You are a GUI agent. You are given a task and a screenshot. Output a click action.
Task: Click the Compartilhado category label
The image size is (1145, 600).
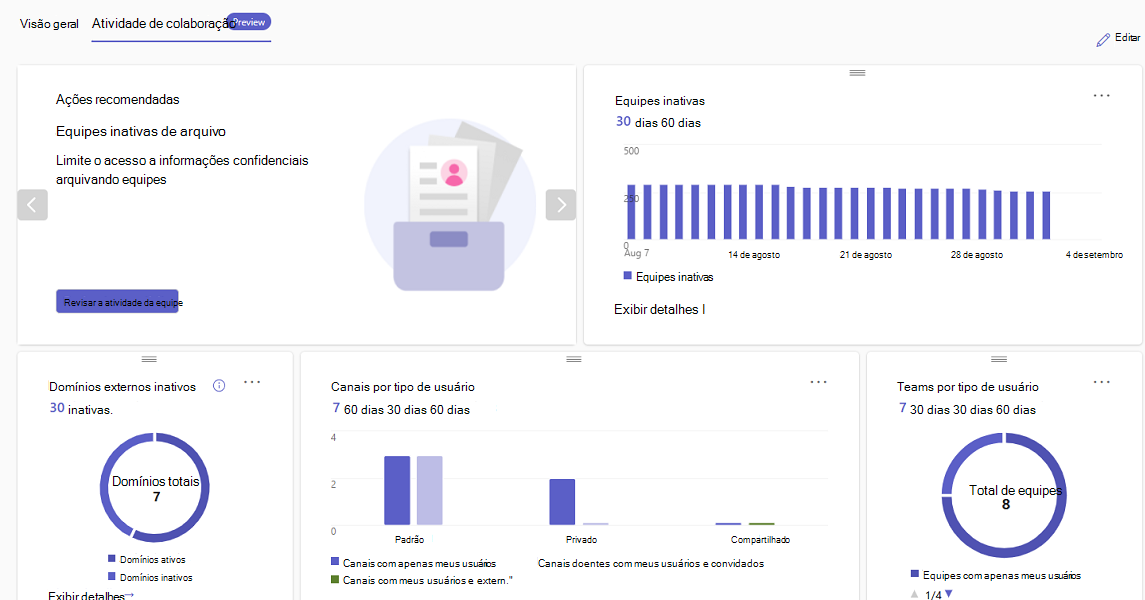760,539
